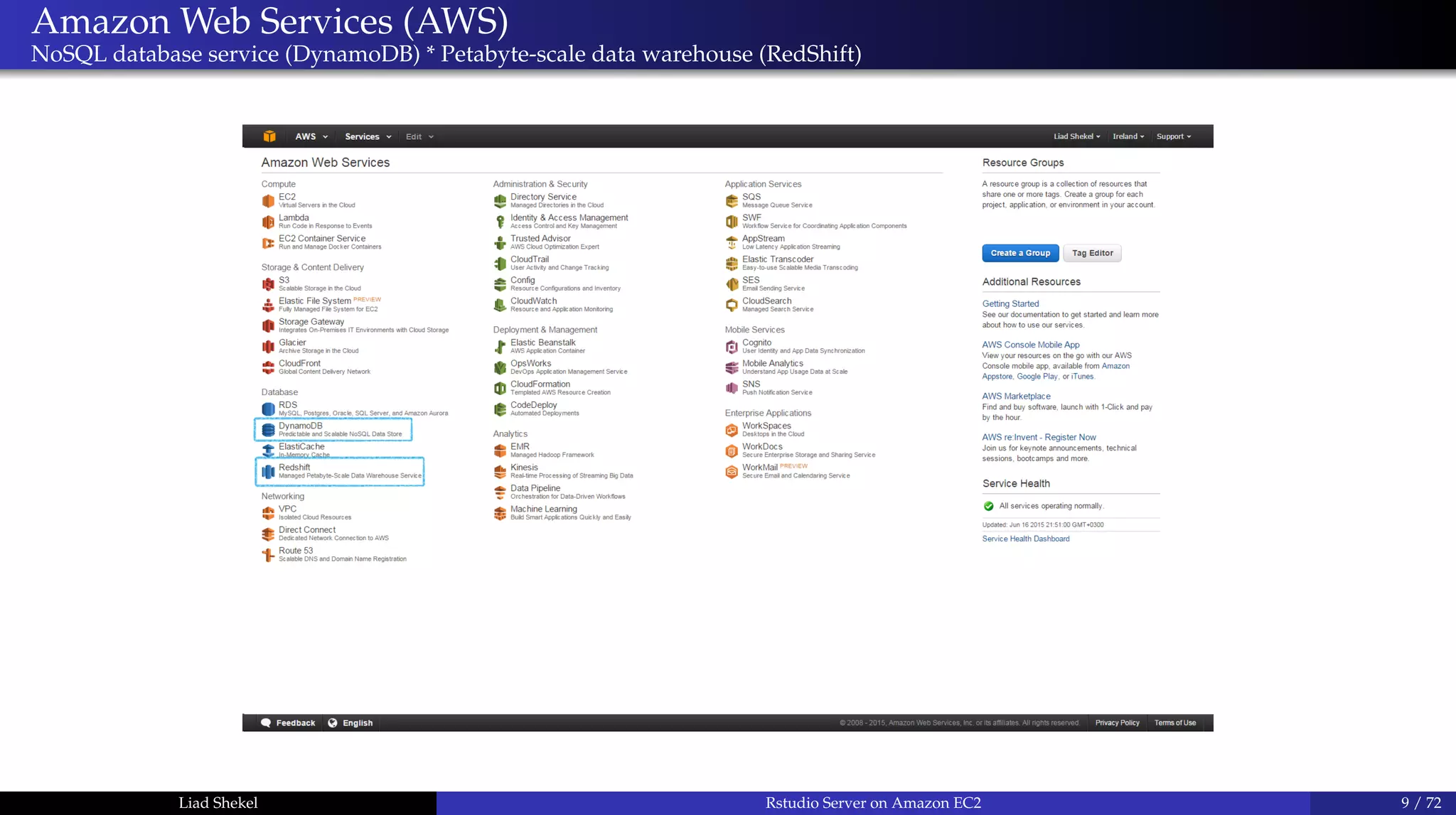Click the AWS cube logo icon
The height and width of the screenshot is (815, 1456).
point(269,136)
